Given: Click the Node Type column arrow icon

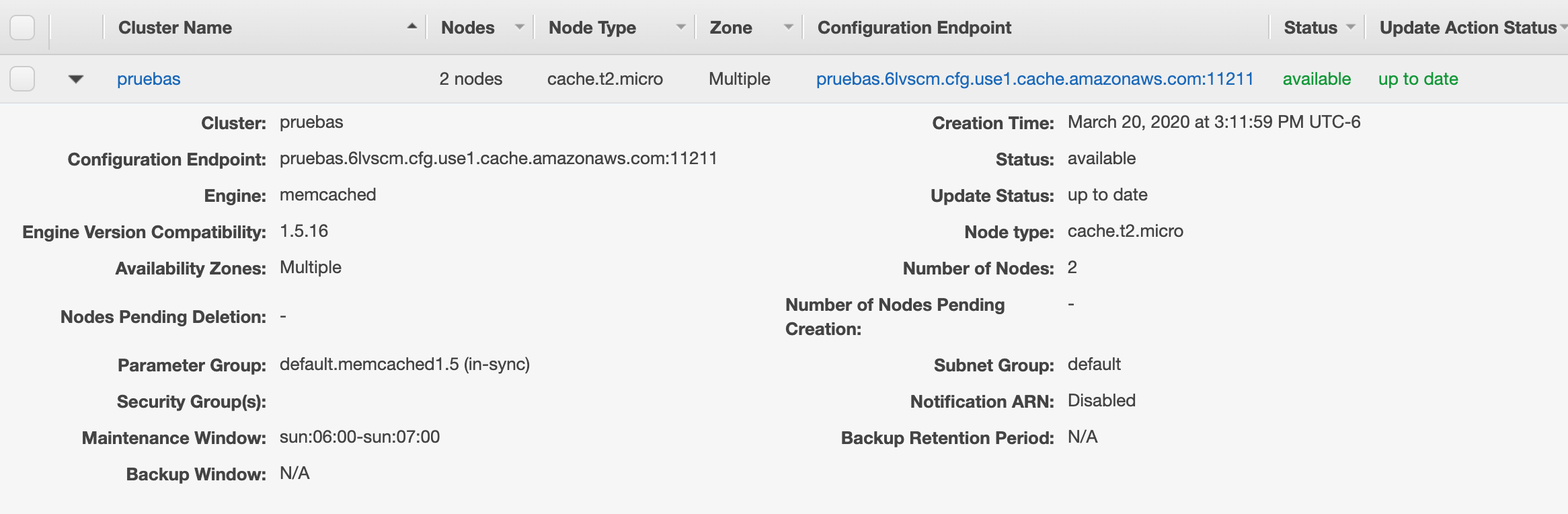Looking at the screenshot, I should pos(680,27).
